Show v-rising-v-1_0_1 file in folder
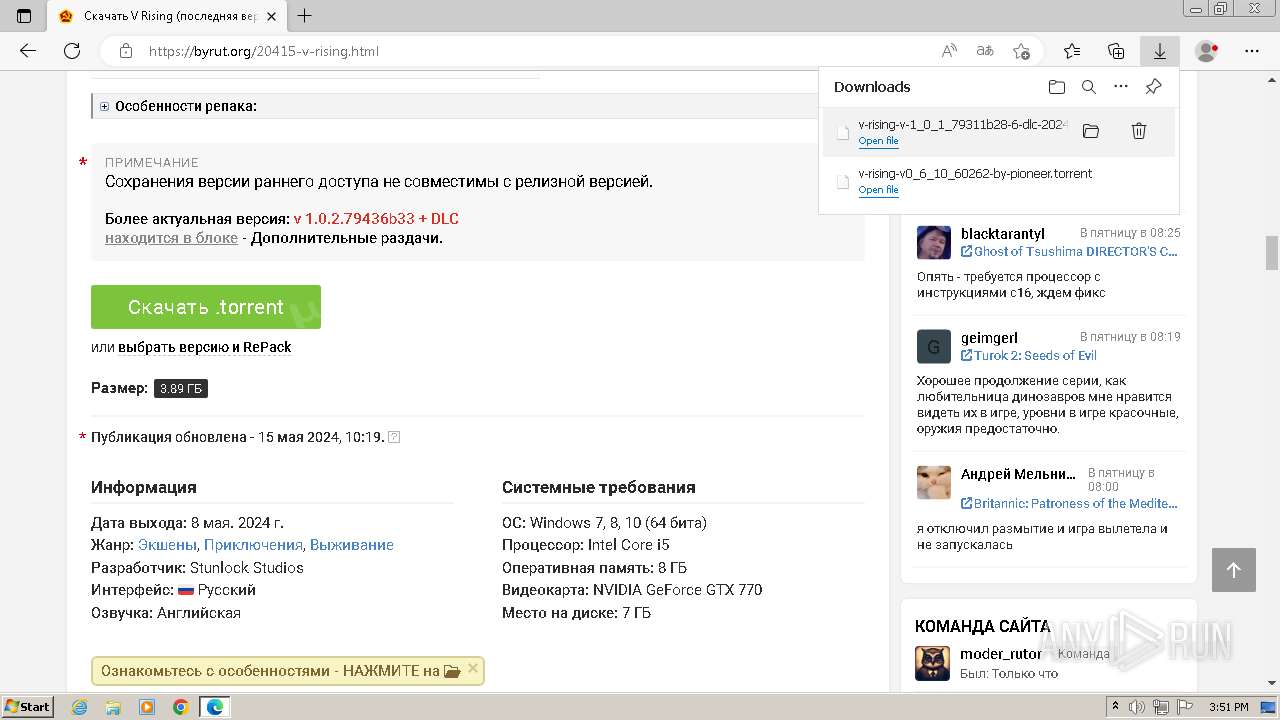 click(1091, 131)
